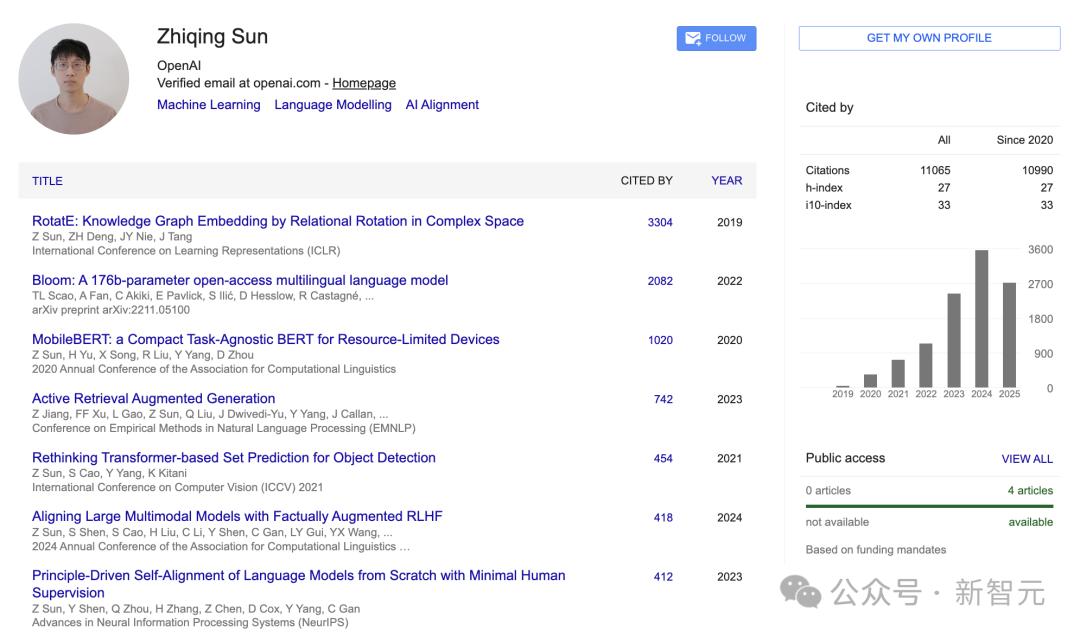Viewport: 1080px width, 636px height.
Task: Sort publications by Year column header
Action: 726,181
